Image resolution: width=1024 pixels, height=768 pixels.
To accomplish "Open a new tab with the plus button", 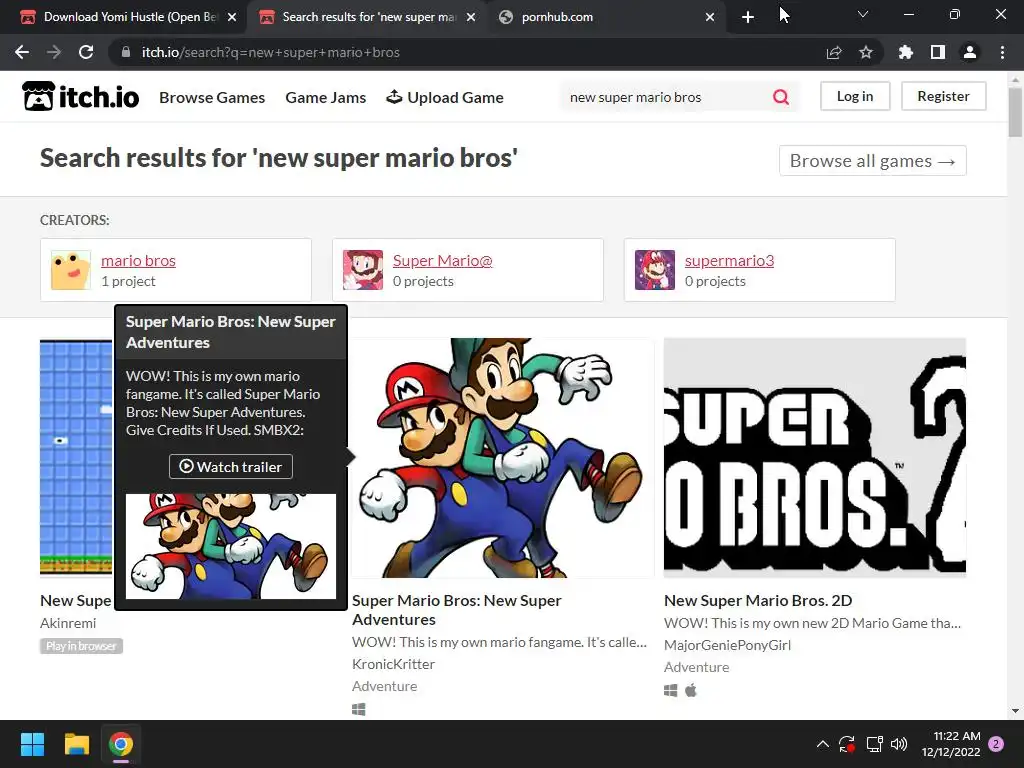I will (x=748, y=17).
